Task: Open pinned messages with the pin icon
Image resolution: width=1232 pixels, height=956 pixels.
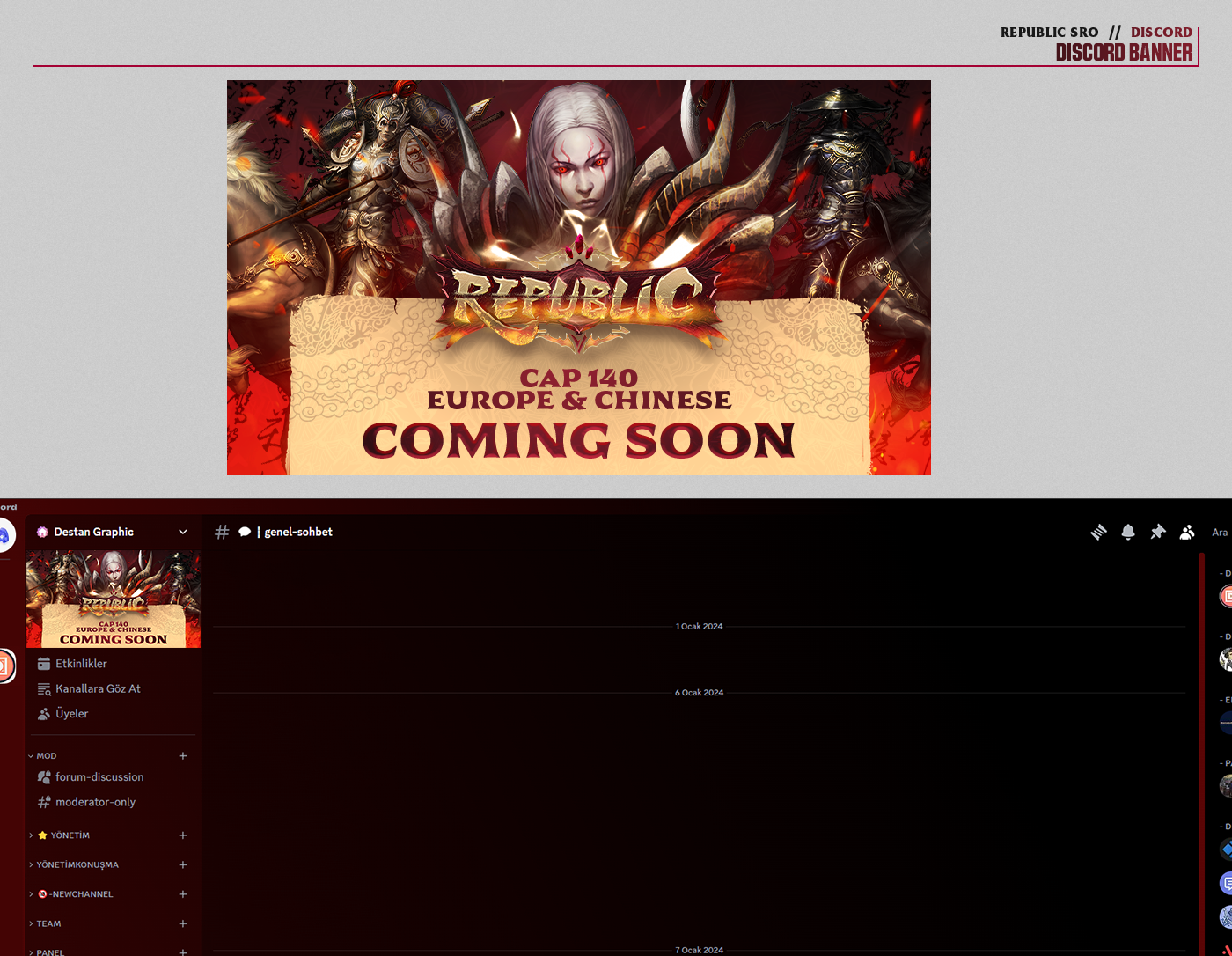Action: (1157, 532)
